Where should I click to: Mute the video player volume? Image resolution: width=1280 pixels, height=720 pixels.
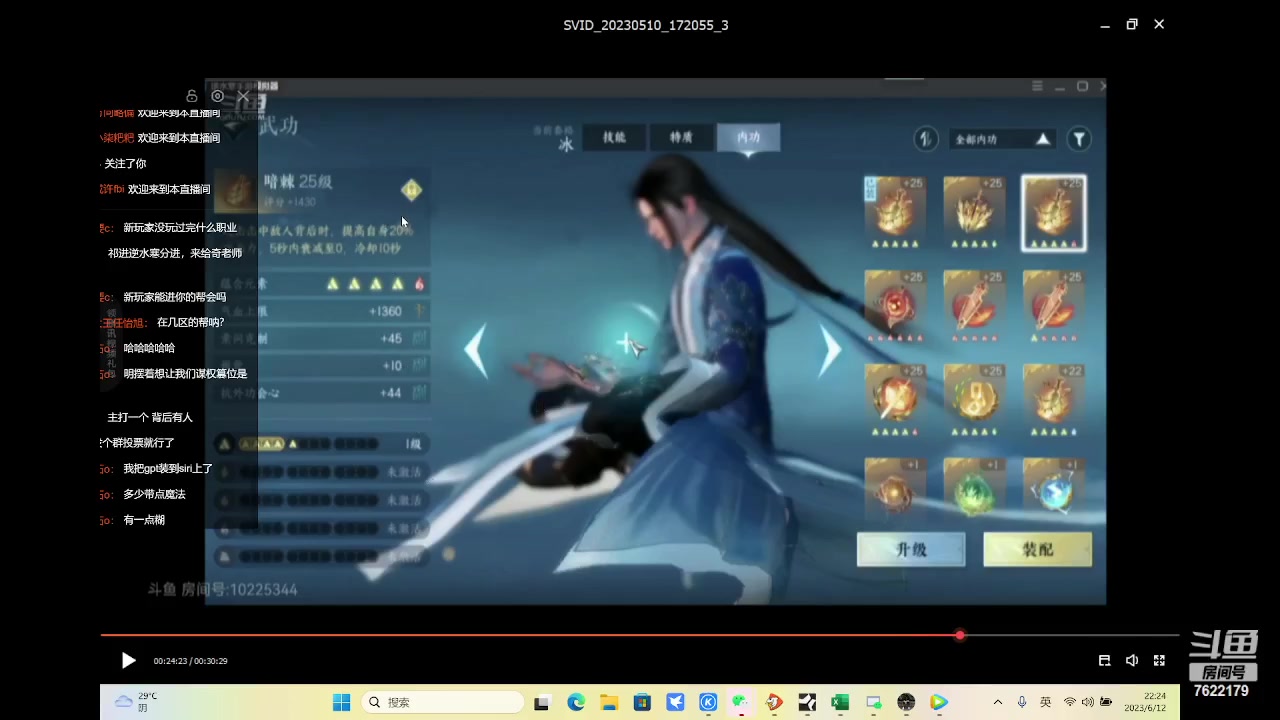point(1132,660)
